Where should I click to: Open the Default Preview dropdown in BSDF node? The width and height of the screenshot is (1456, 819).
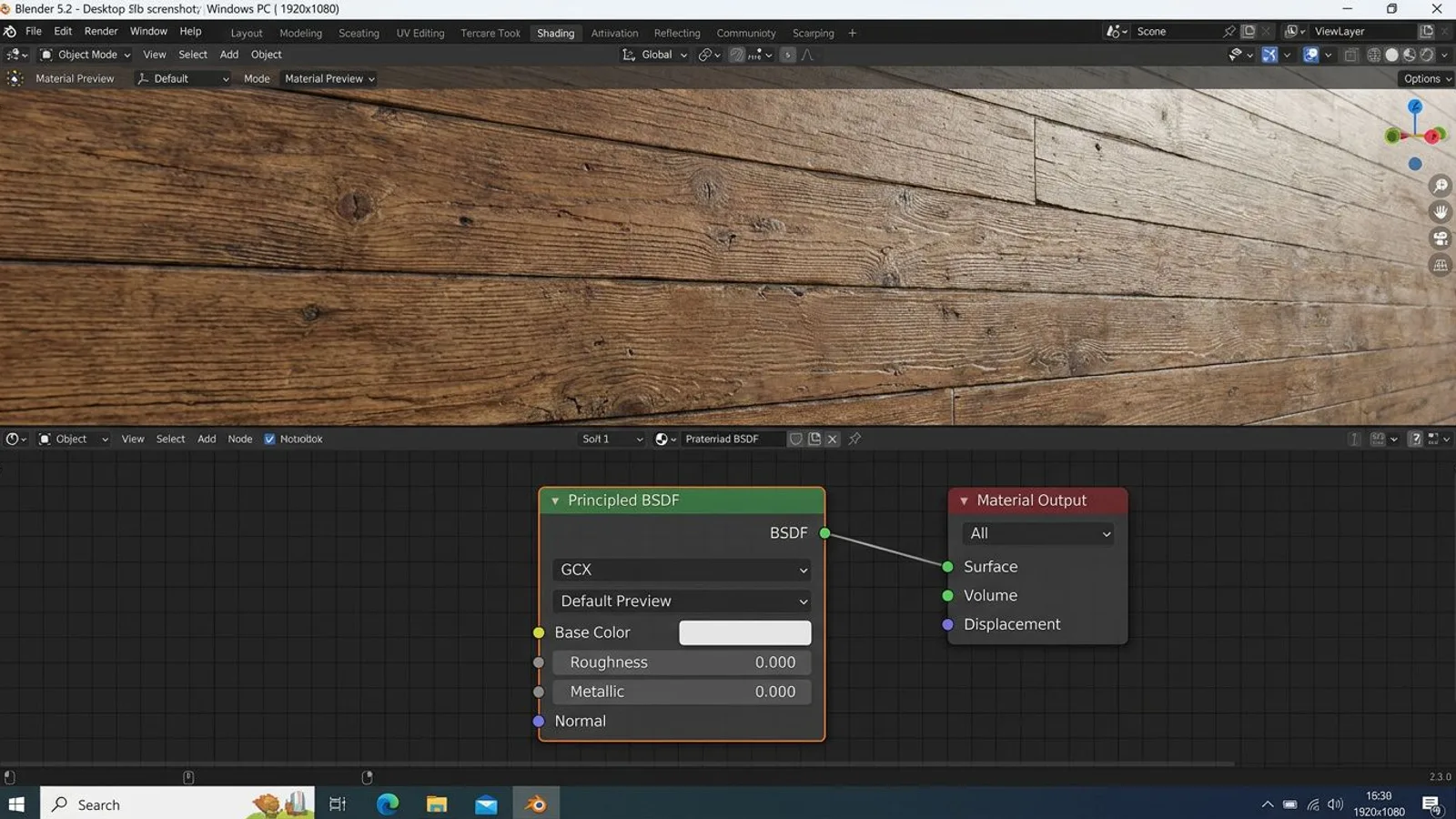[x=681, y=602]
